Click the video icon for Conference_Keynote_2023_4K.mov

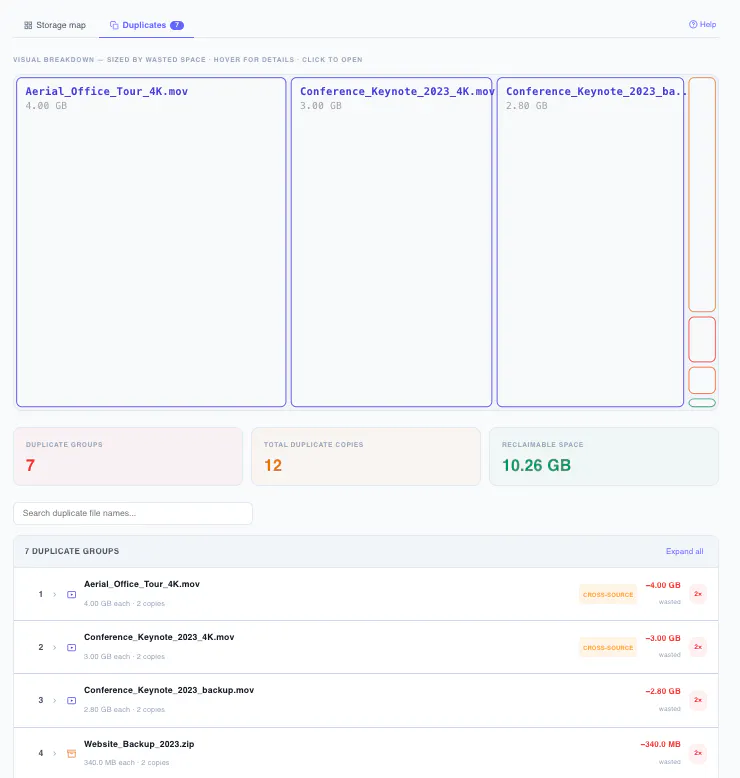pyautogui.click(x=71, y=648)
